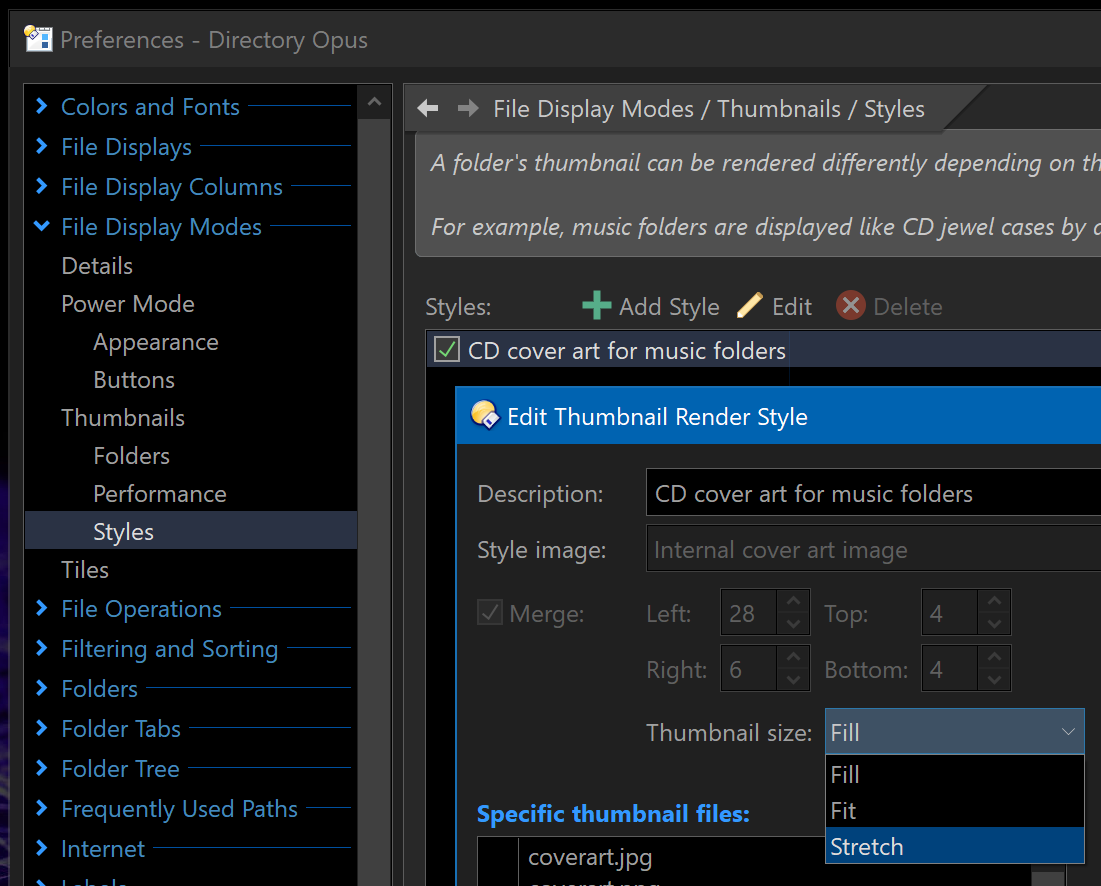This screenshot has width=1101, height=886.
Task: Open the Performance page
Action: [159, 494]
